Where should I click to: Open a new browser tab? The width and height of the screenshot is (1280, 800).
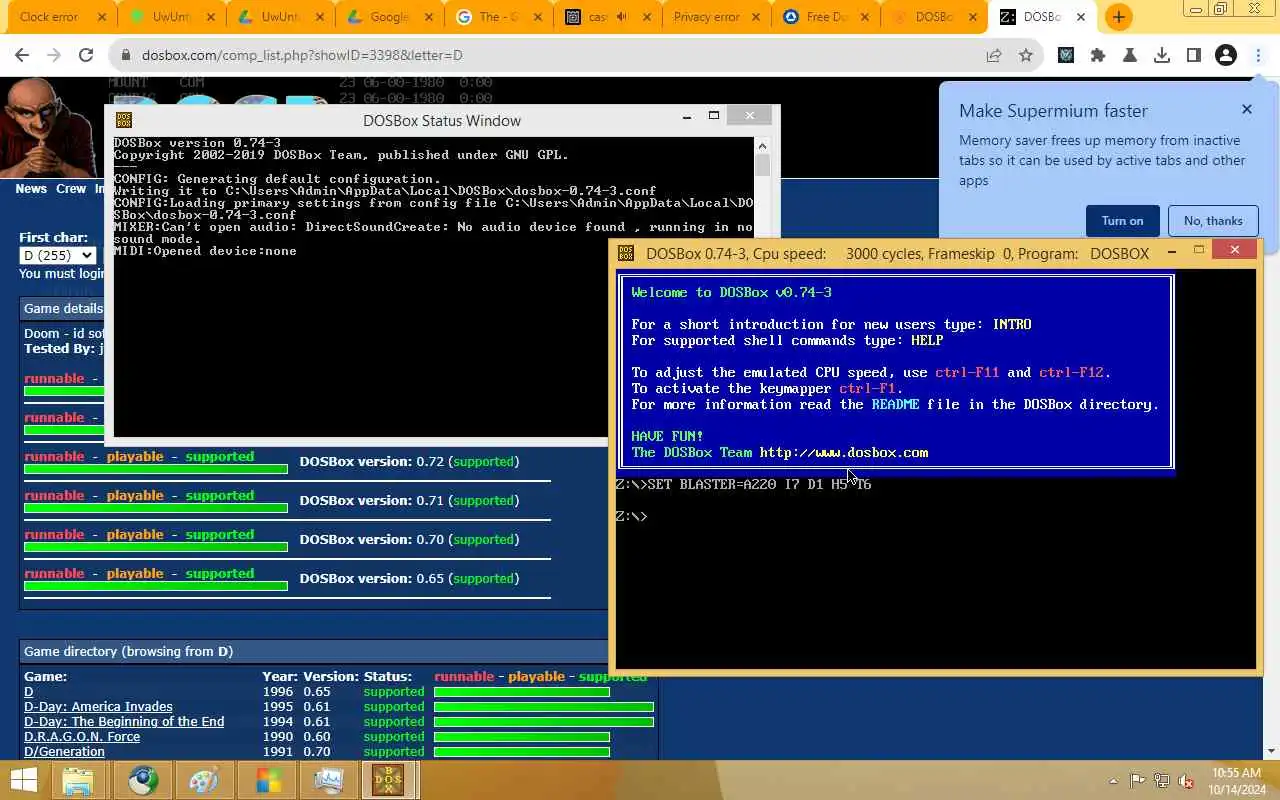click(x=1118, y=17)
